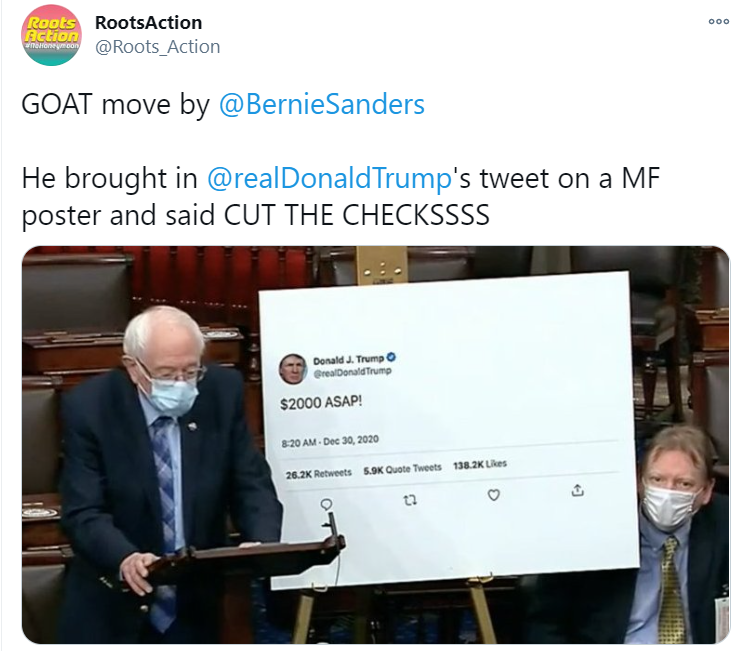Open the @BernieSanders mention

tap(321, 104)
